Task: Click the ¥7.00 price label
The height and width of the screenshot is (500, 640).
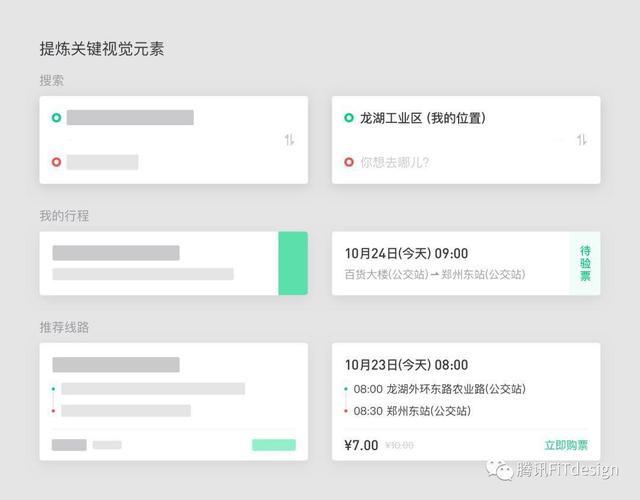Action: tap(361, 445)
